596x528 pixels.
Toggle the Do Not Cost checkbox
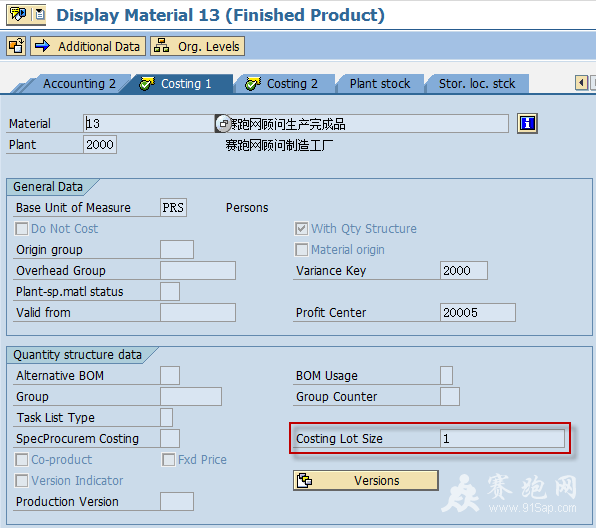[x=21, y=229]
